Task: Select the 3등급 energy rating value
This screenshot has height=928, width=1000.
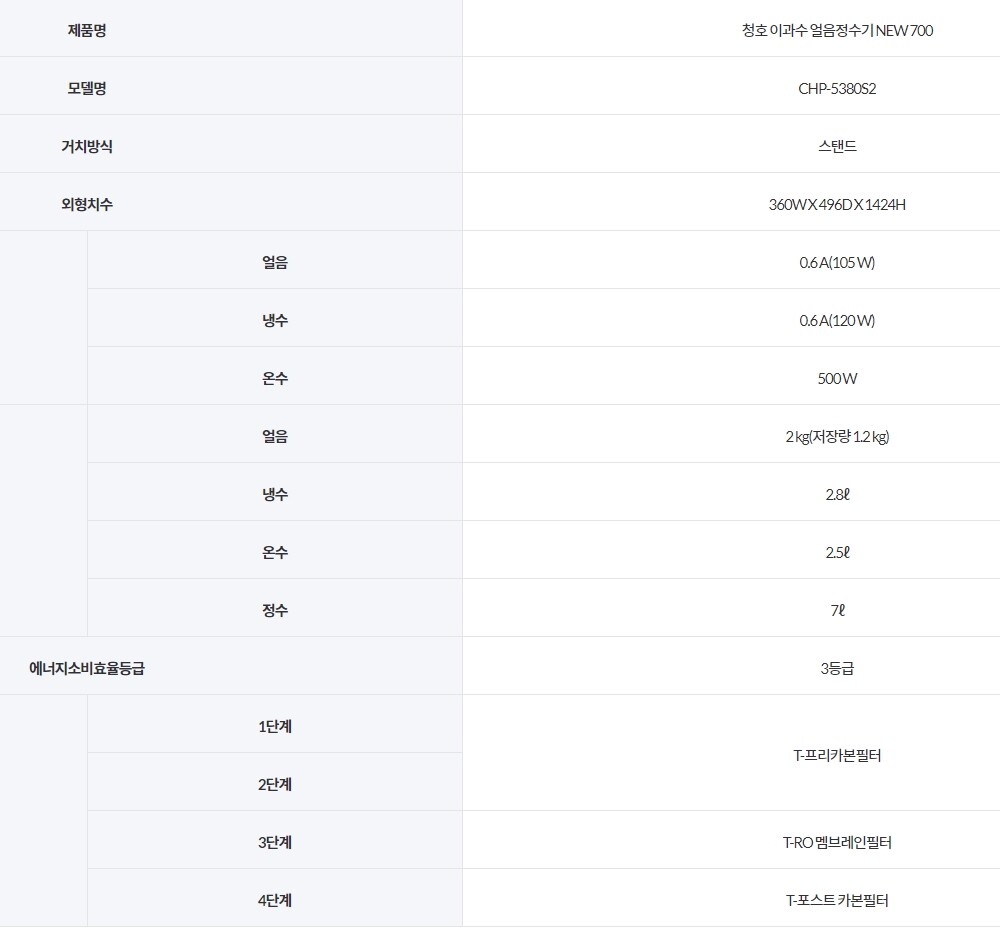Action: click(837, 668)
